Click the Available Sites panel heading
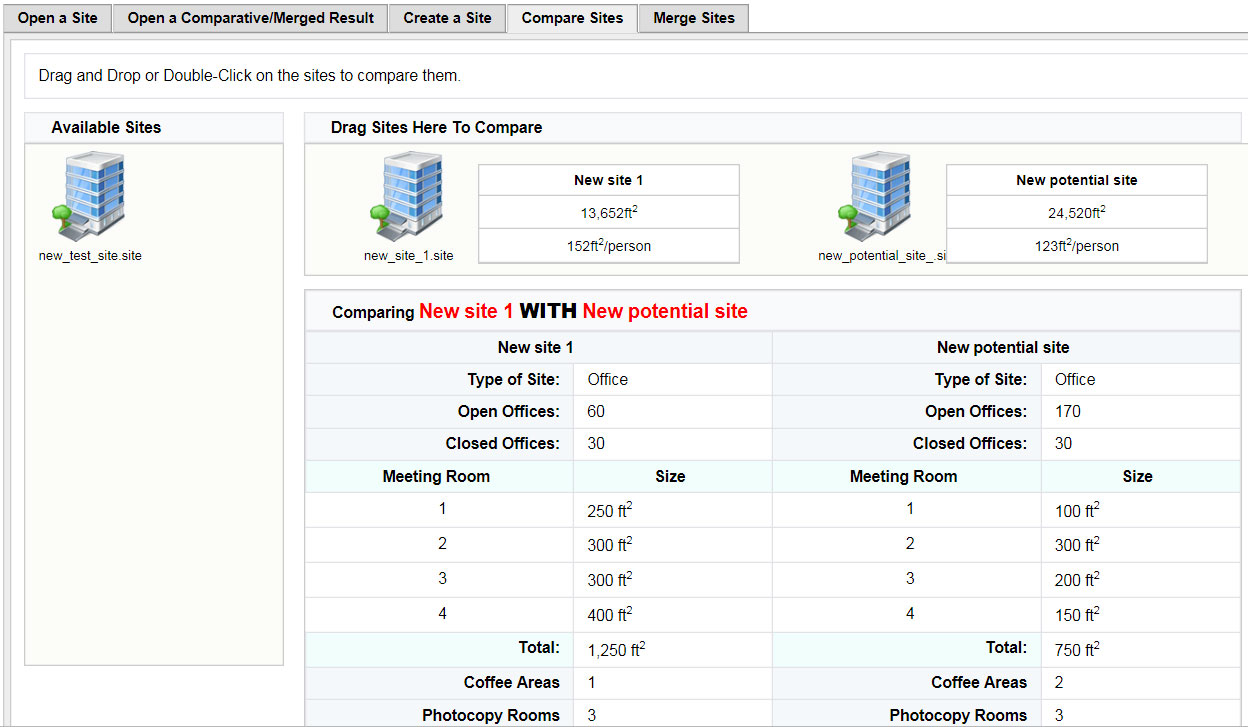 [x=106, y=127]
